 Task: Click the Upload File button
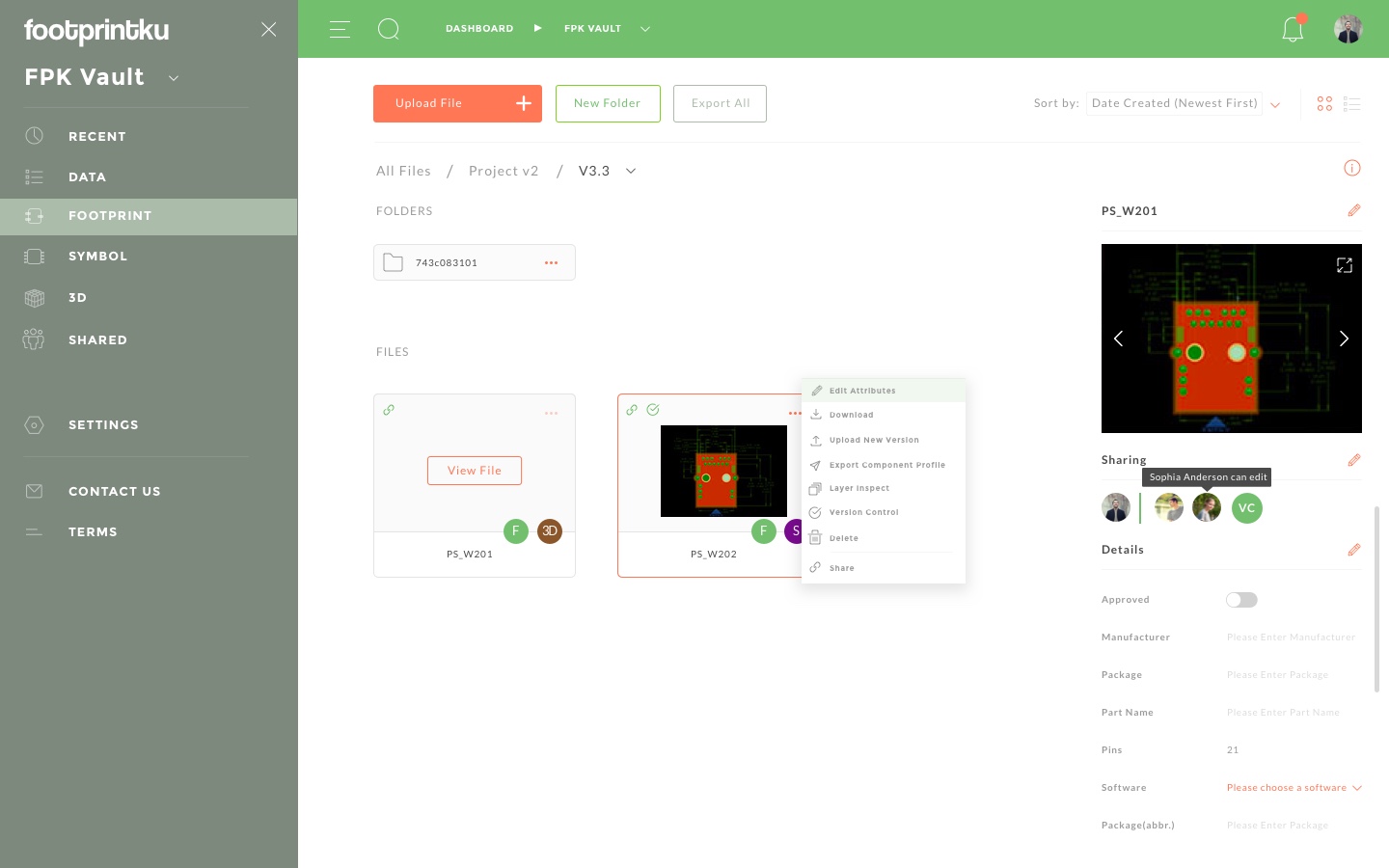point(457,103)
